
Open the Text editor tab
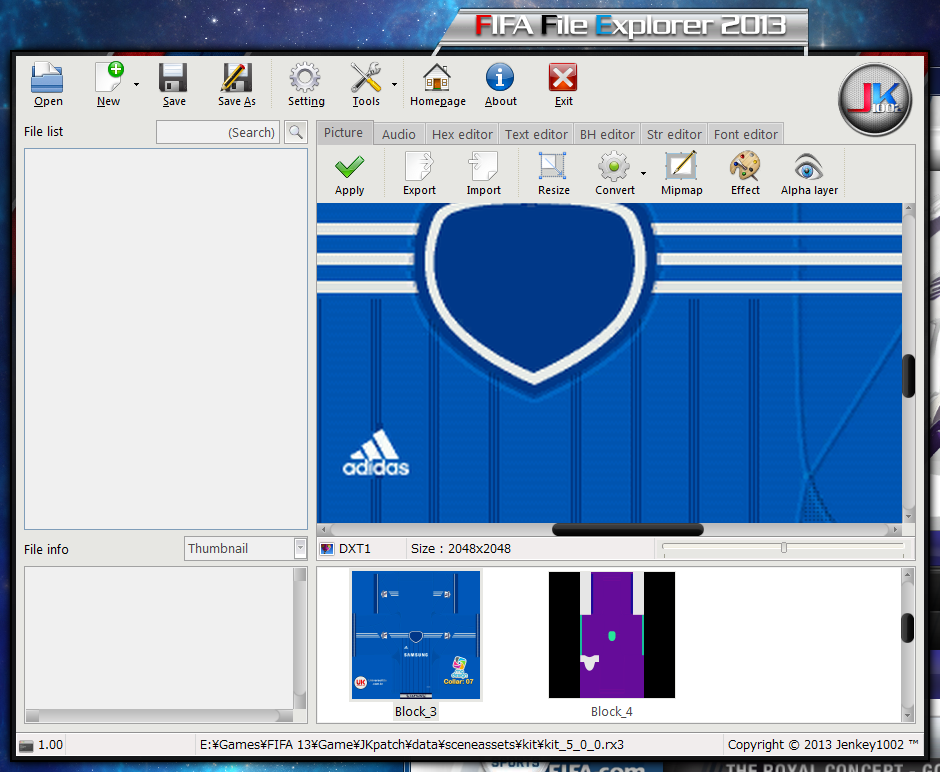pyautogui.click(x=536, y=134)
